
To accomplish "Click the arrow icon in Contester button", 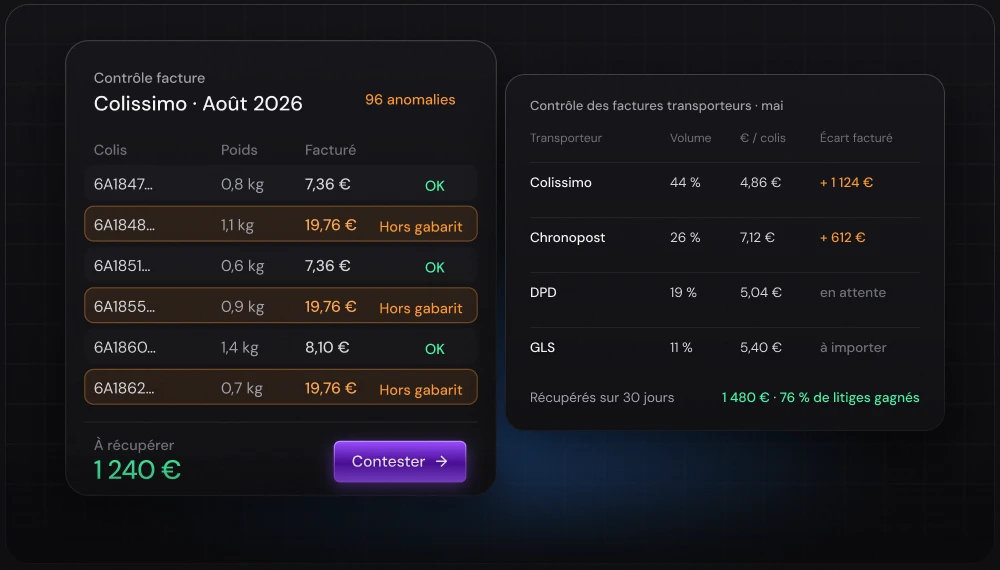I will click(x=441, y=461).
